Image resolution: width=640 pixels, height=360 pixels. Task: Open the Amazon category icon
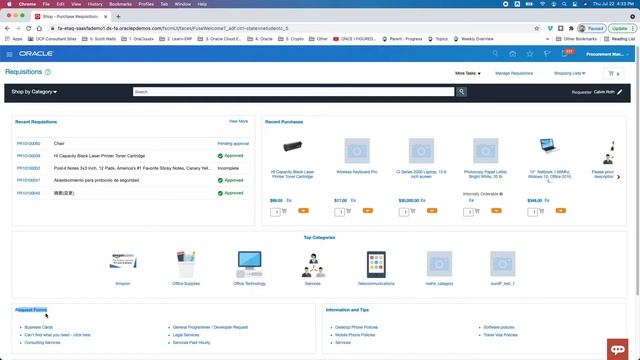123,261
